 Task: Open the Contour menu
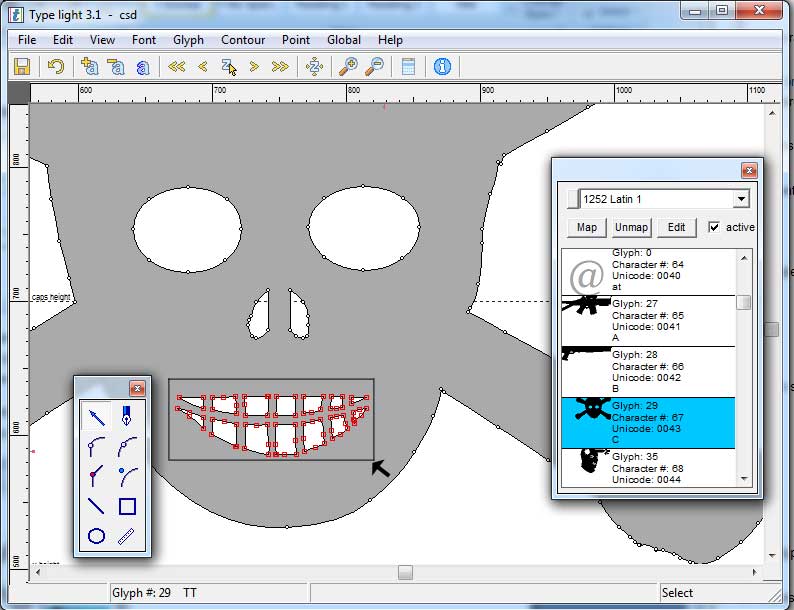(x=243, y=40)
